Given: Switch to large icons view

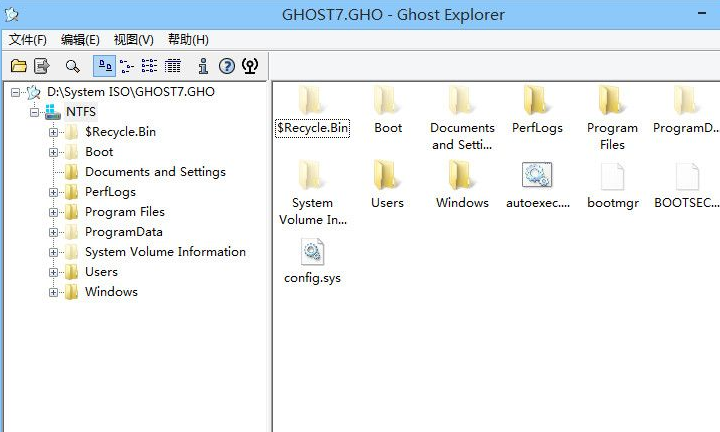Looking at the screenshot, I should pyautogui.click(x=103, y=66).
